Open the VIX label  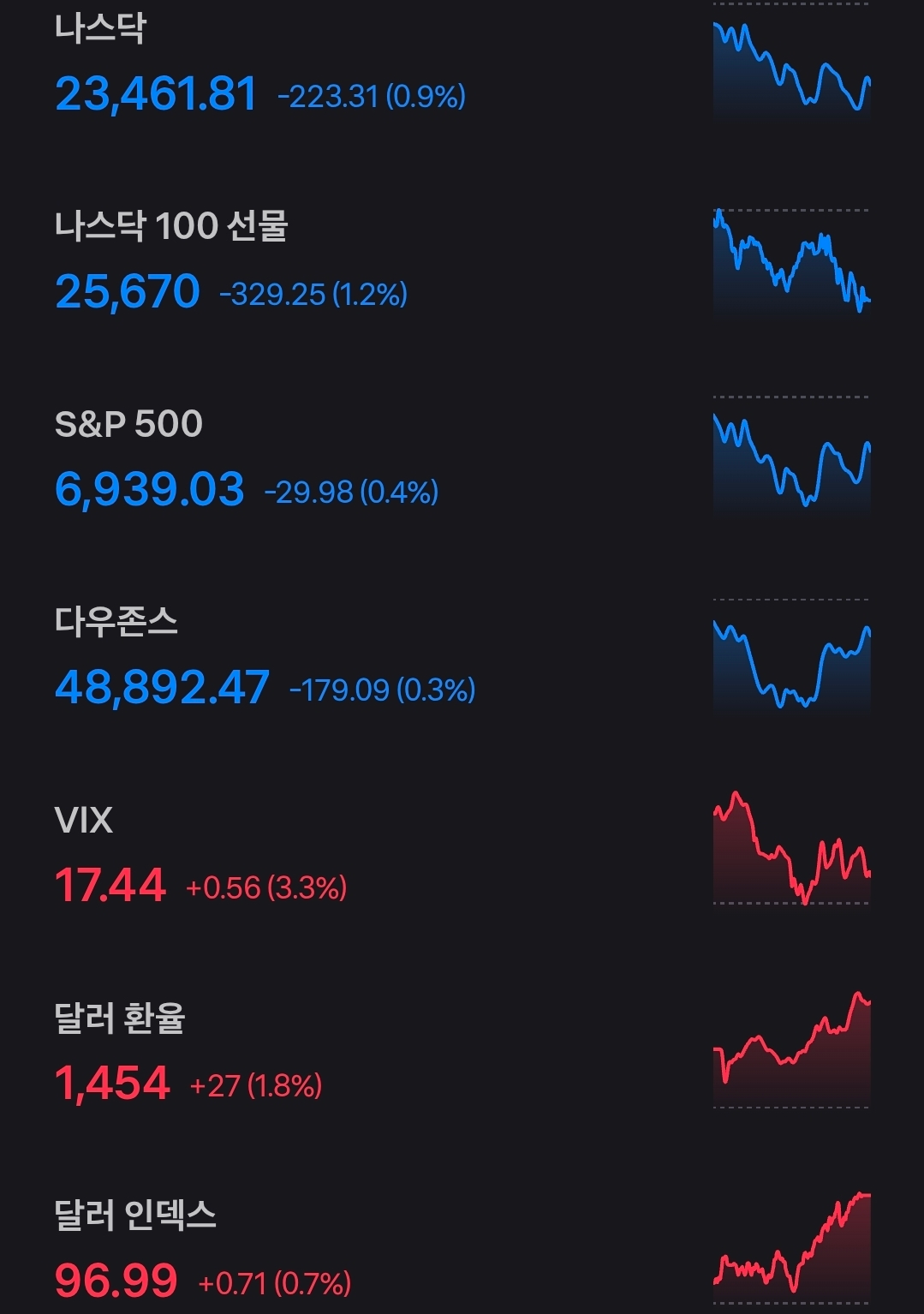pyautogui.click(x=83, y=821)
